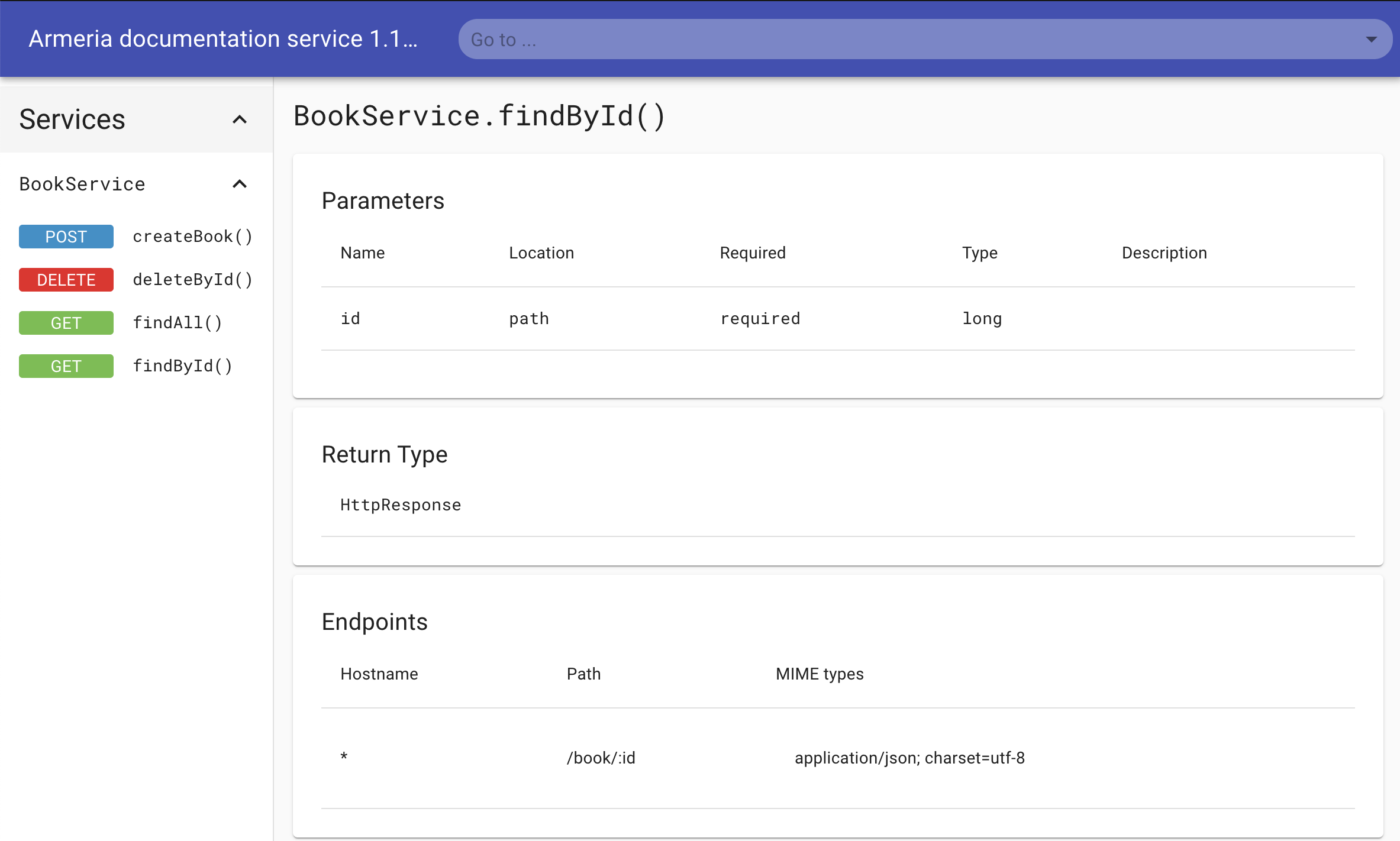Select findAll() in the sidebar
The image size is (1400, 841).
178,323
